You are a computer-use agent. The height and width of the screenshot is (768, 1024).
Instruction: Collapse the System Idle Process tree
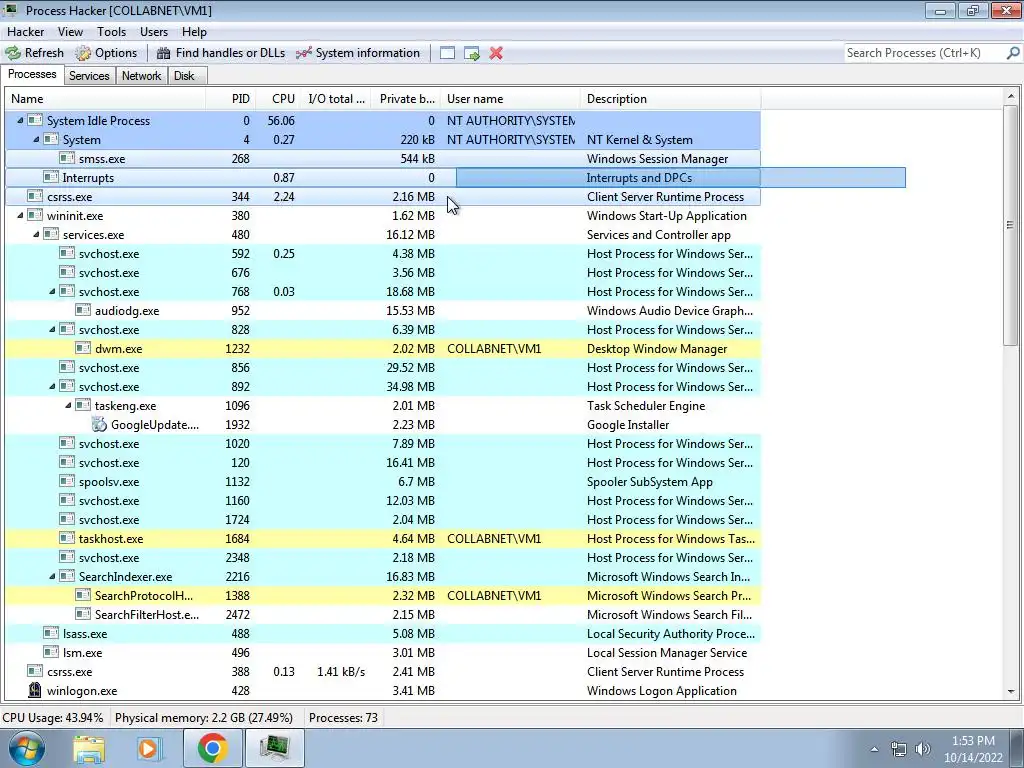(x=20, y=120)
